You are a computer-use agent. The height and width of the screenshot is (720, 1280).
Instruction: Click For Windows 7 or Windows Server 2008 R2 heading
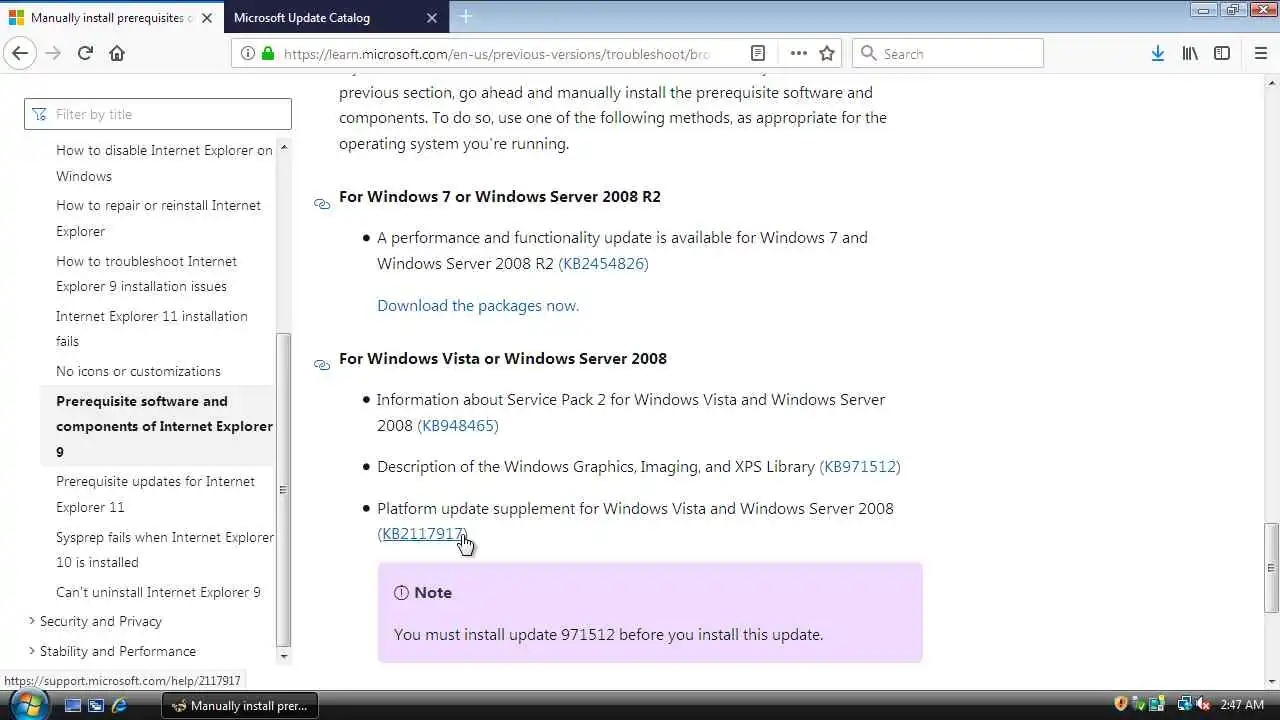coord(500,196)
